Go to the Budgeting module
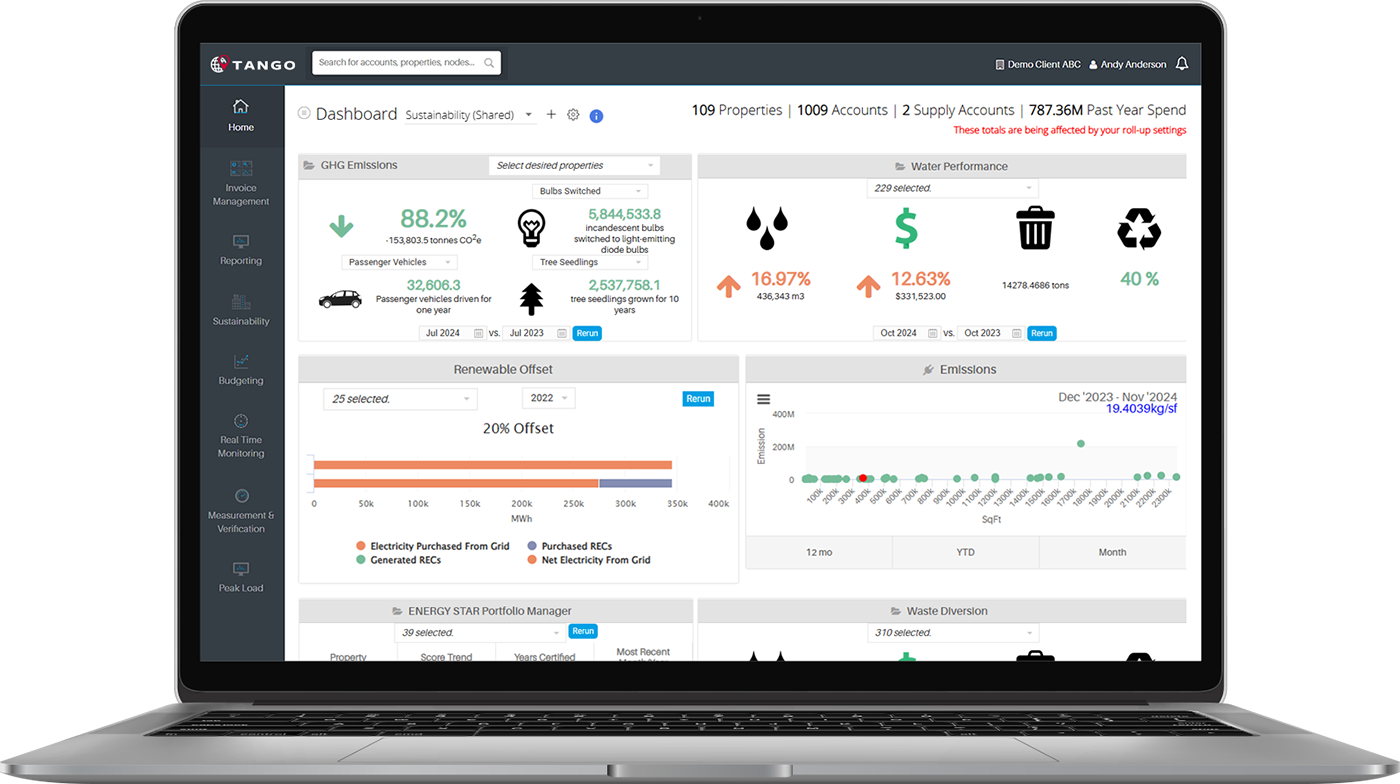1400x784 pixels. (x=240, y=372)
